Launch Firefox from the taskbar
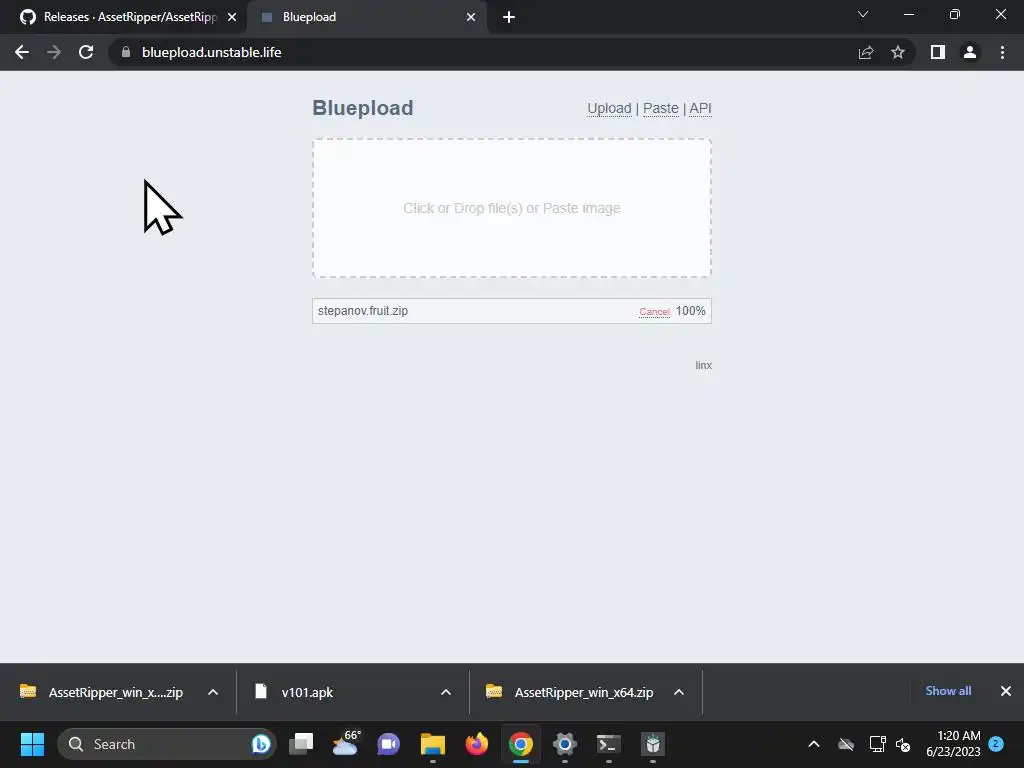The image size is (1024, 768). click(477, 744)
